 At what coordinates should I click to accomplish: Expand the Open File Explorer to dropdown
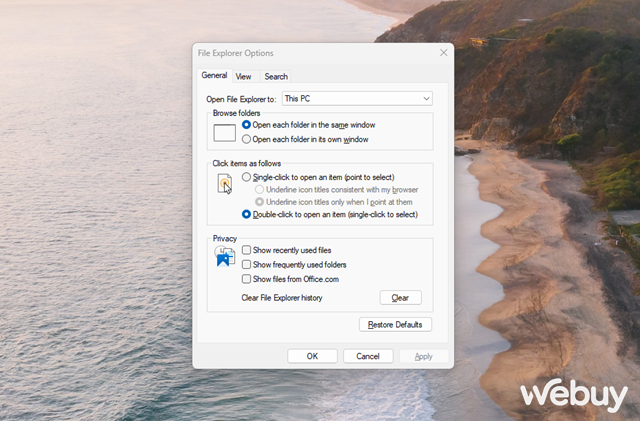[357, 98]
